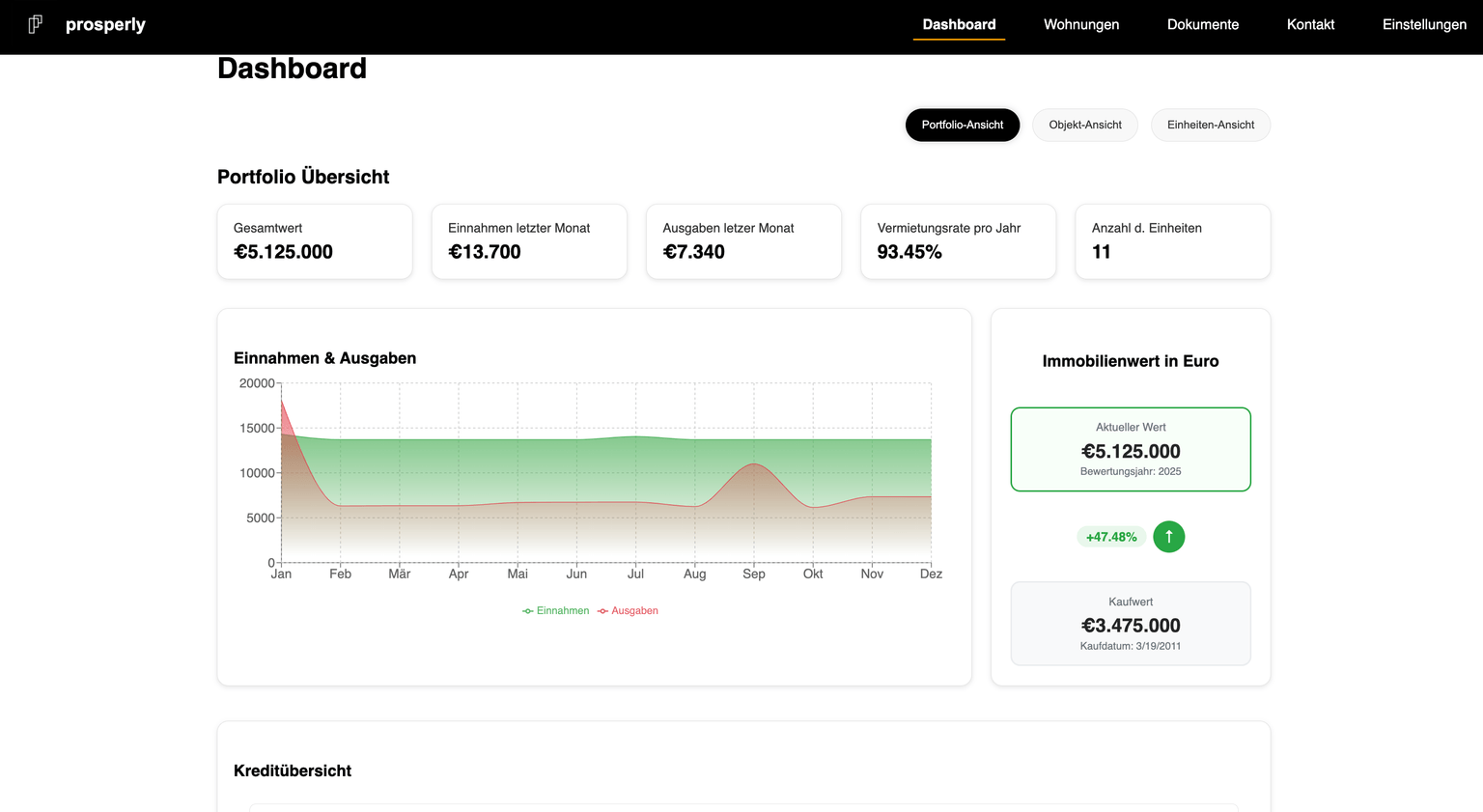Click the Anzahl d. Einheiten card

(1173, 241)
